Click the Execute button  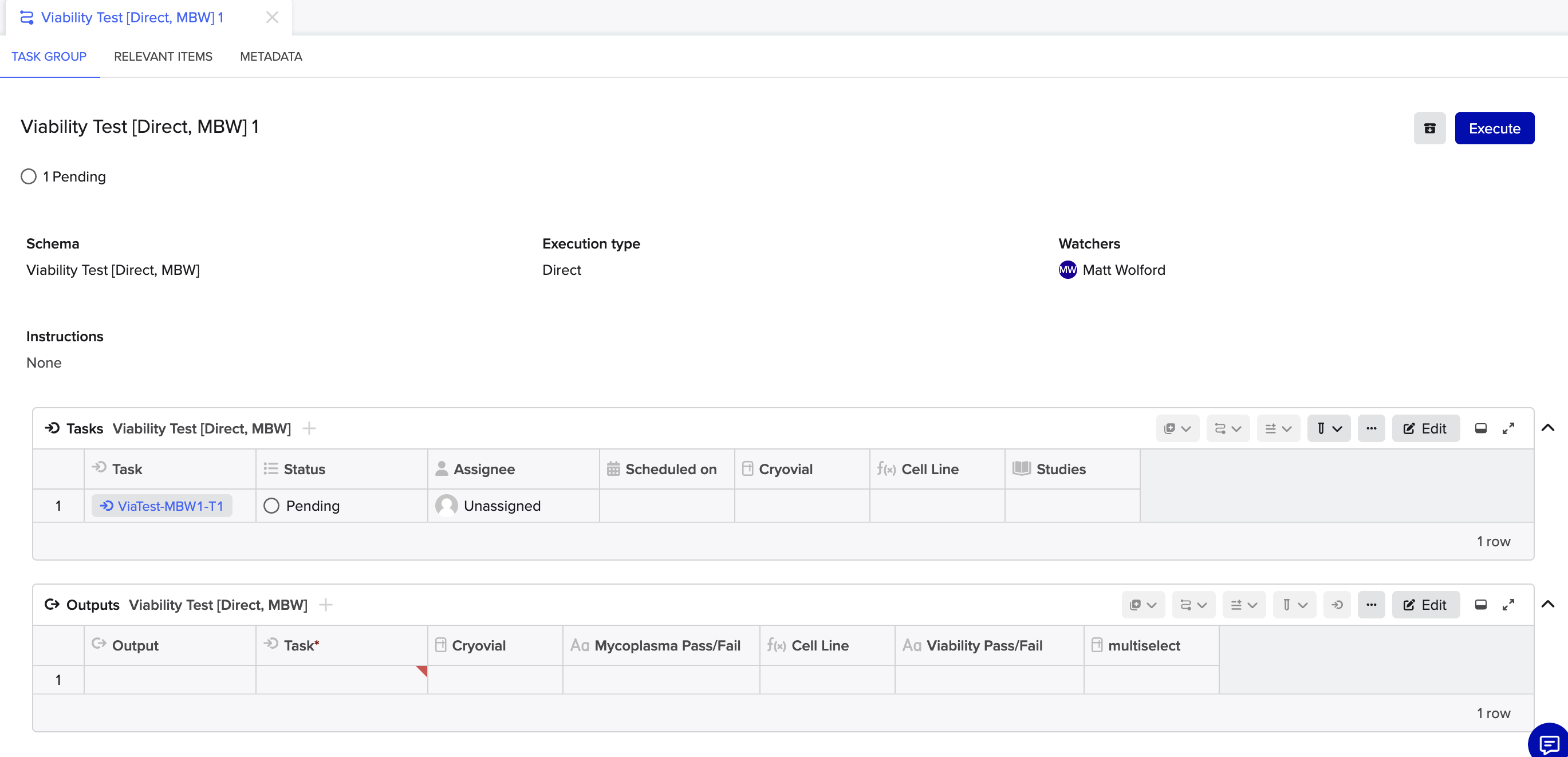click(1494, 128)
